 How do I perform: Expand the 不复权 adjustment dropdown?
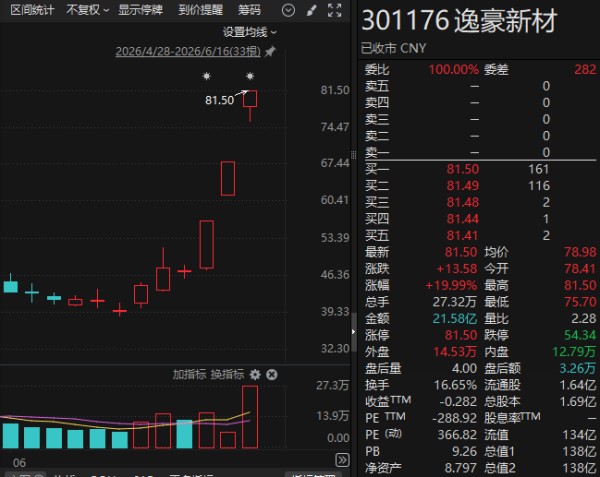click(87, 10)
